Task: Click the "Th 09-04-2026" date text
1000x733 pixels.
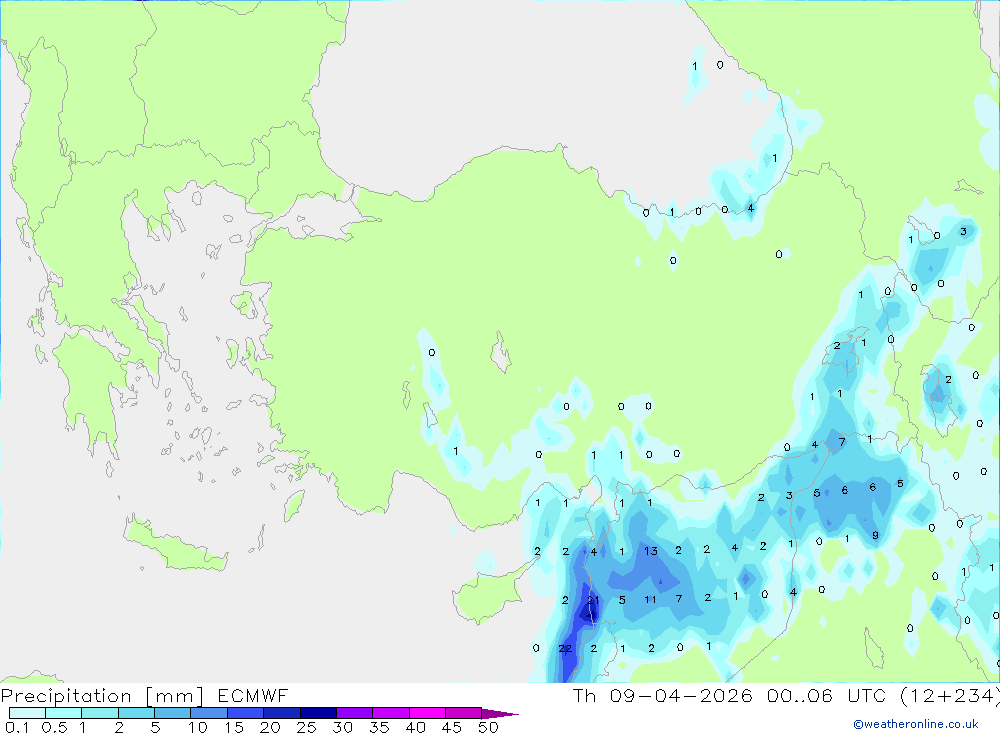Action: [x=663, y=695]
